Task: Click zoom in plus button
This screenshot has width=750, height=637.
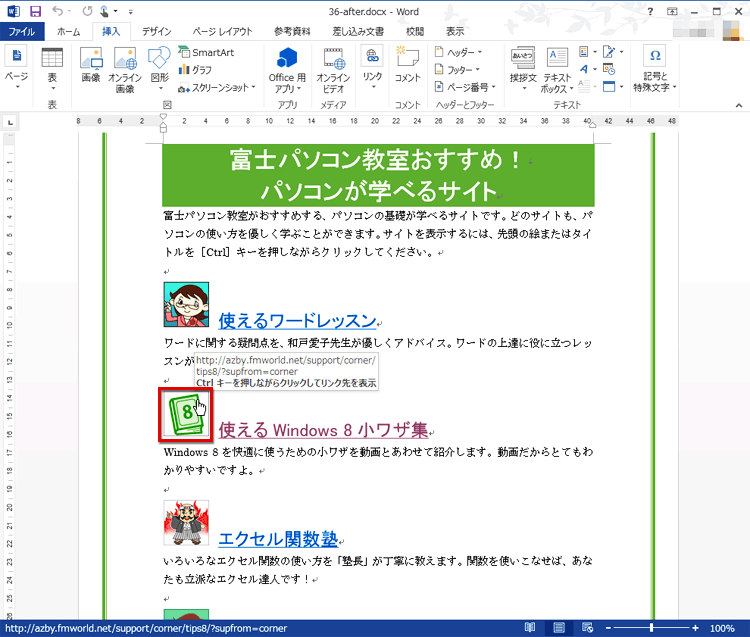Action: 695,628
